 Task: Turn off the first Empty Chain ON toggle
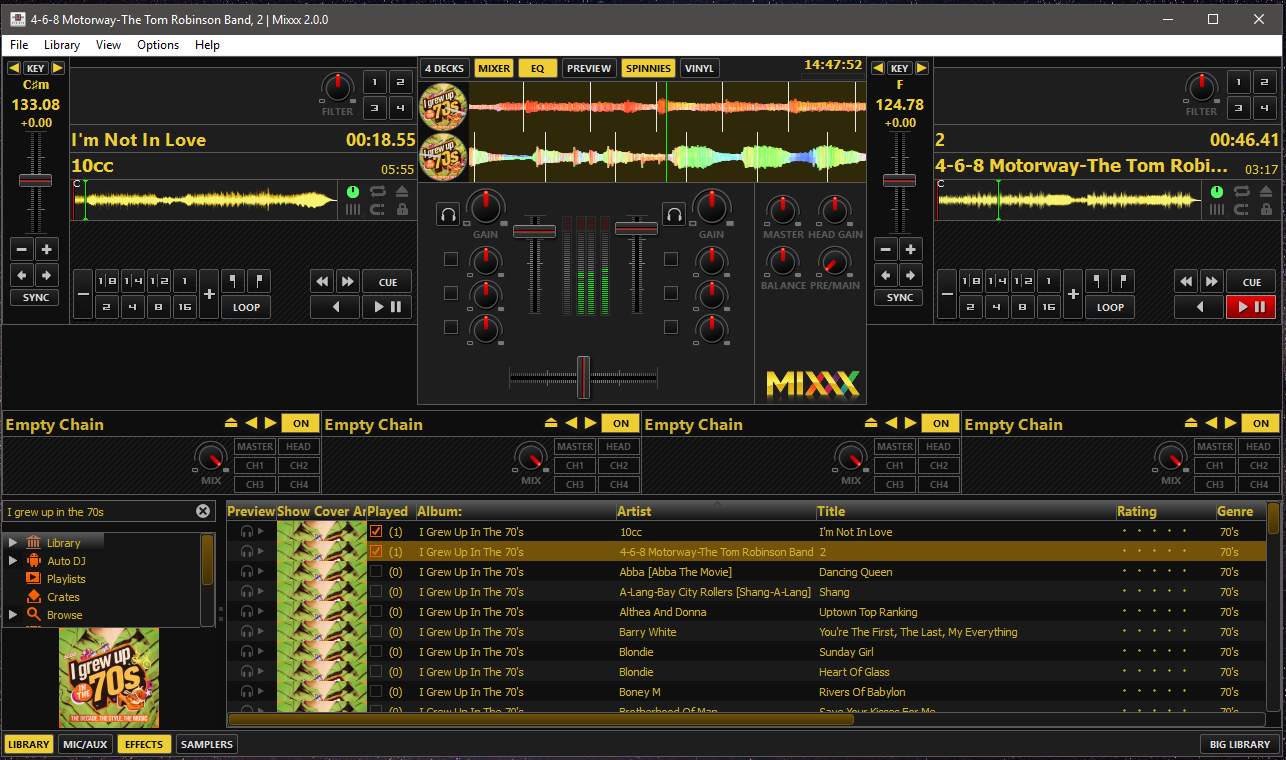[x=300, y=422]
